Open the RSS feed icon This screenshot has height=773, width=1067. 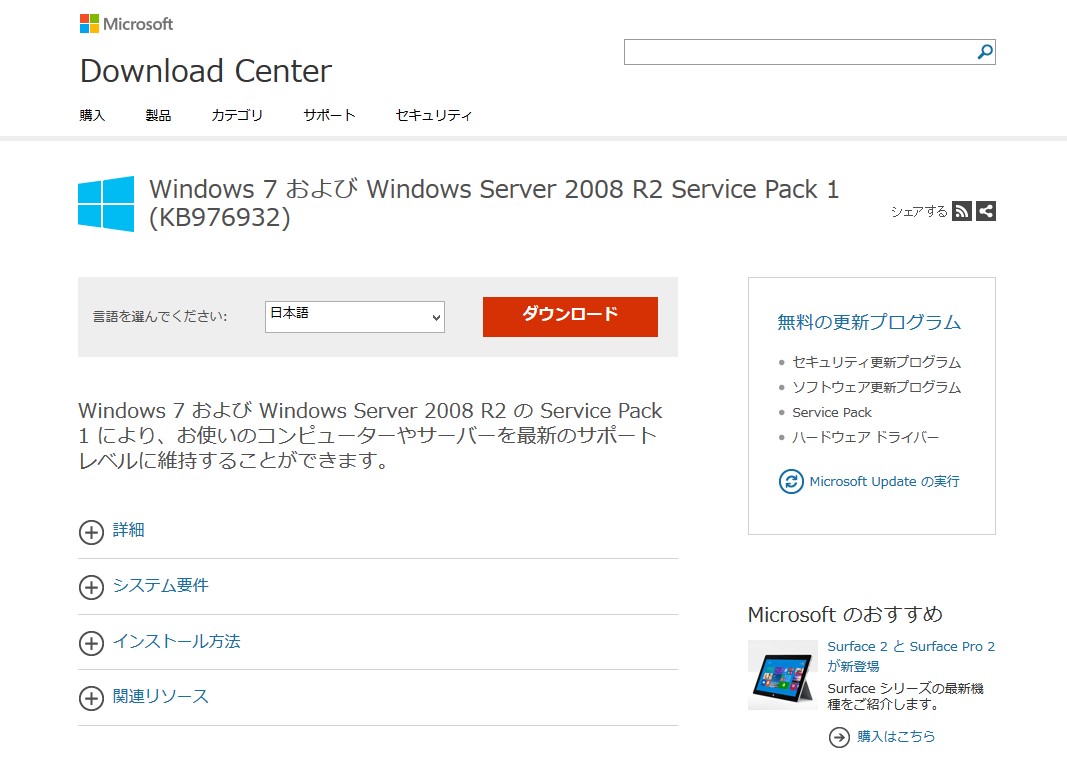961,211
